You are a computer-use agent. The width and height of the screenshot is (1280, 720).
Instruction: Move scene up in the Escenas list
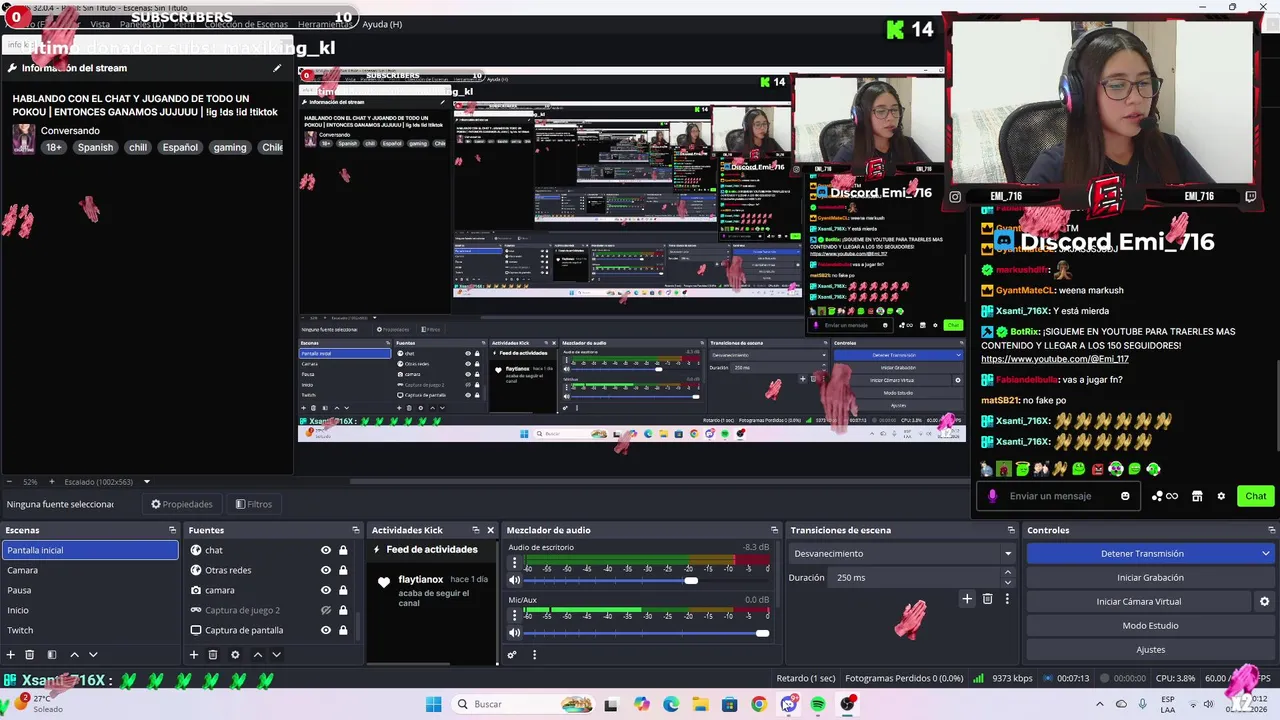[74, 655]
